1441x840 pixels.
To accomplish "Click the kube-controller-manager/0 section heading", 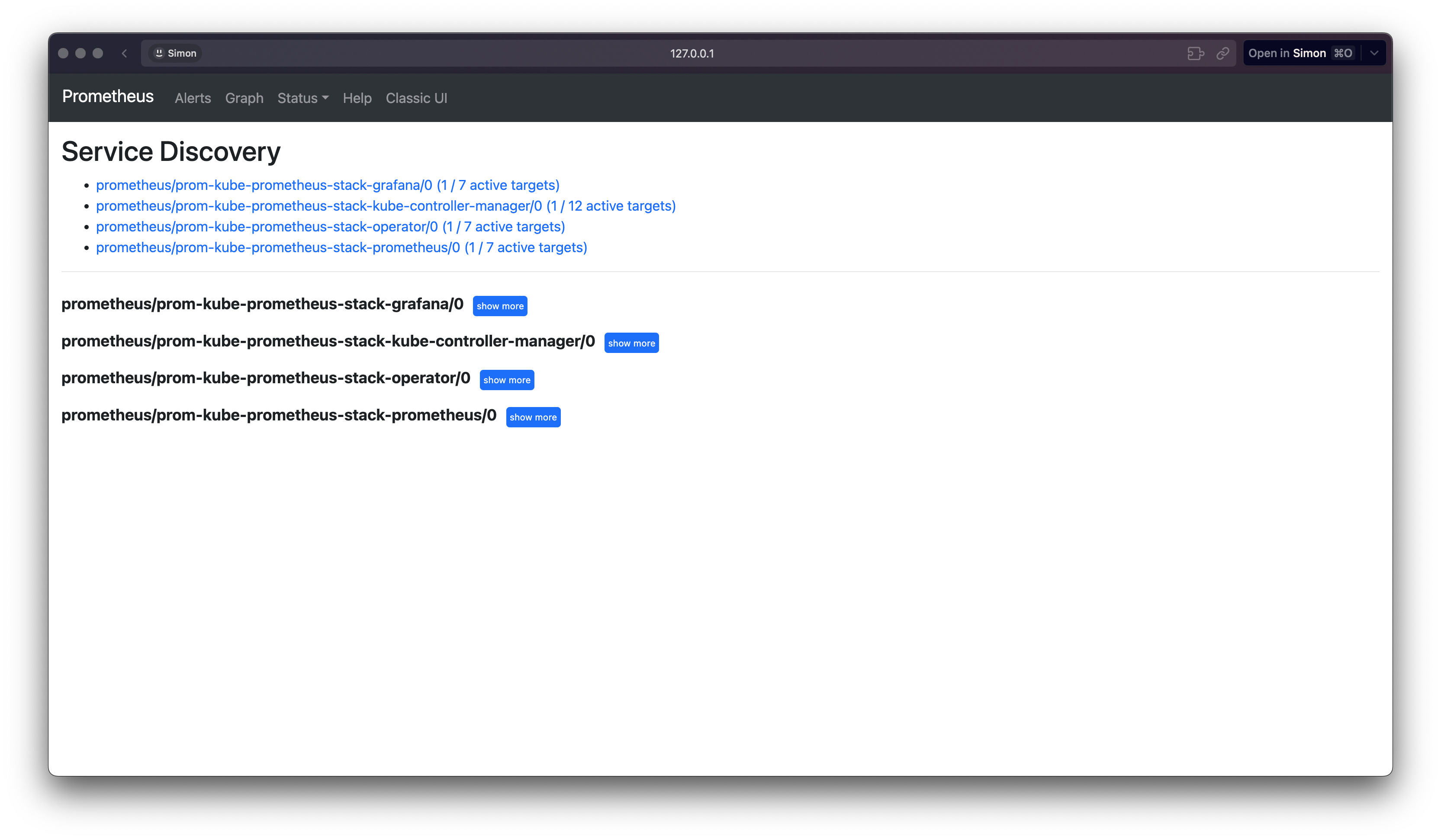I will (328, 341).
